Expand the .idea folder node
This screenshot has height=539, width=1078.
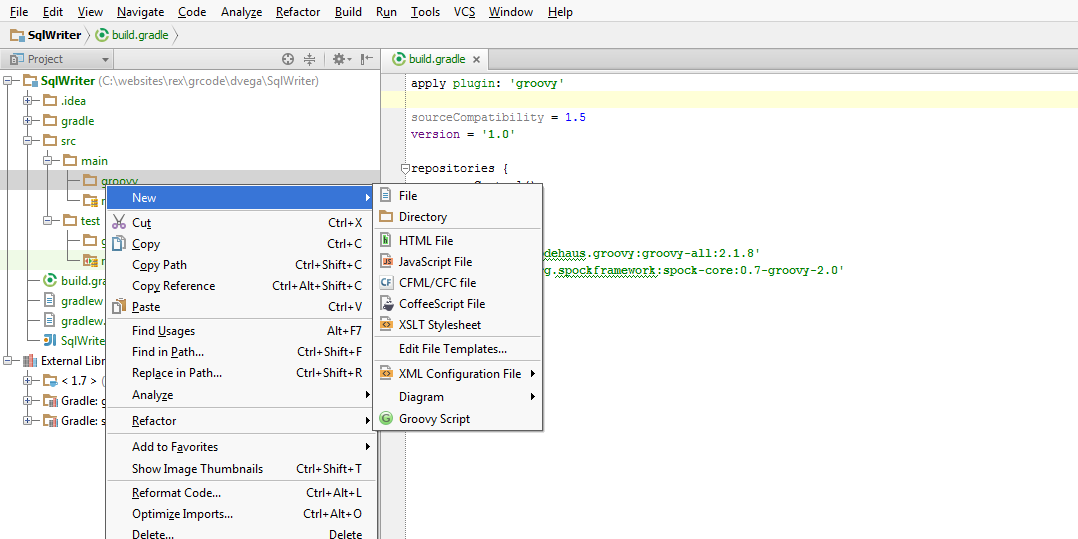[x=28, y=100]
